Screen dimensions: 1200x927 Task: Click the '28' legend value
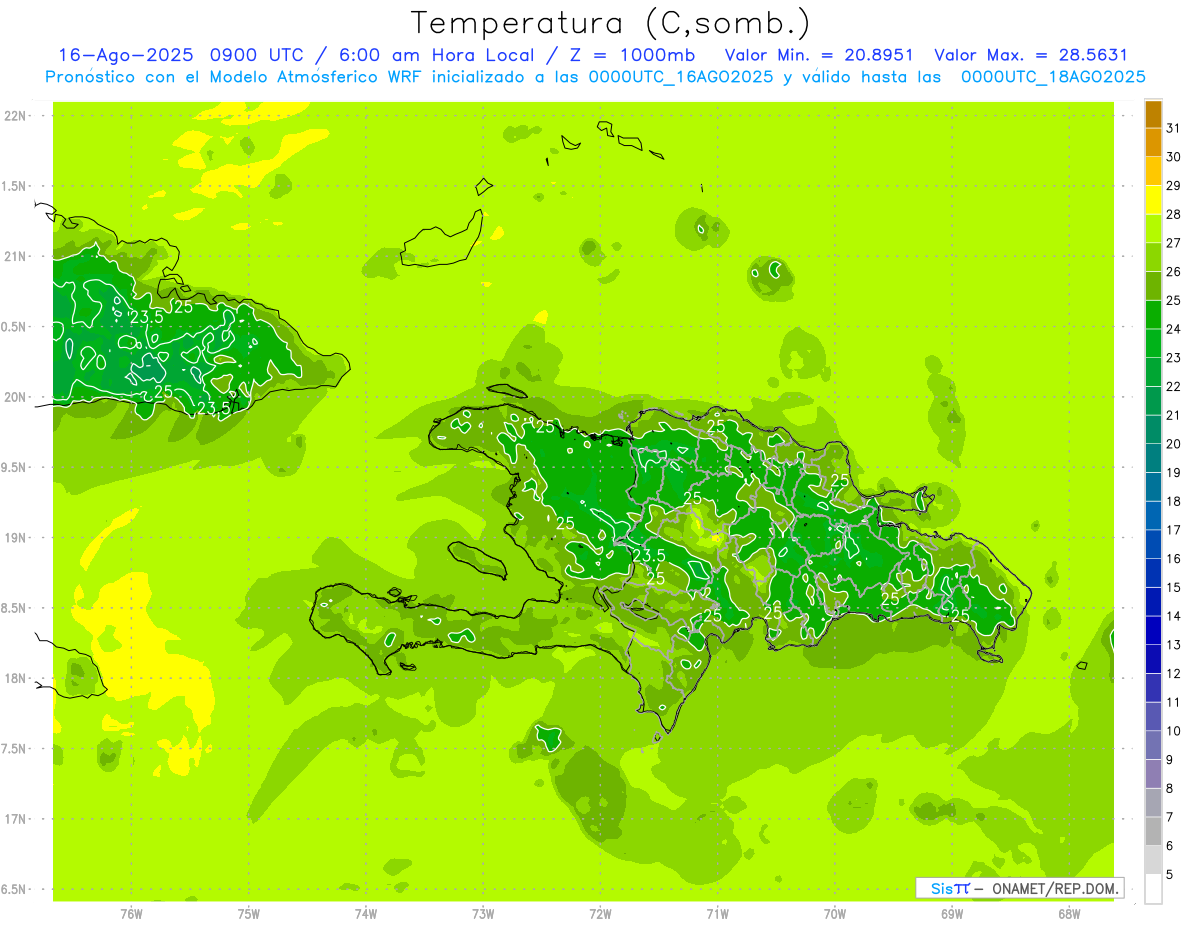tap(1173, 215)
